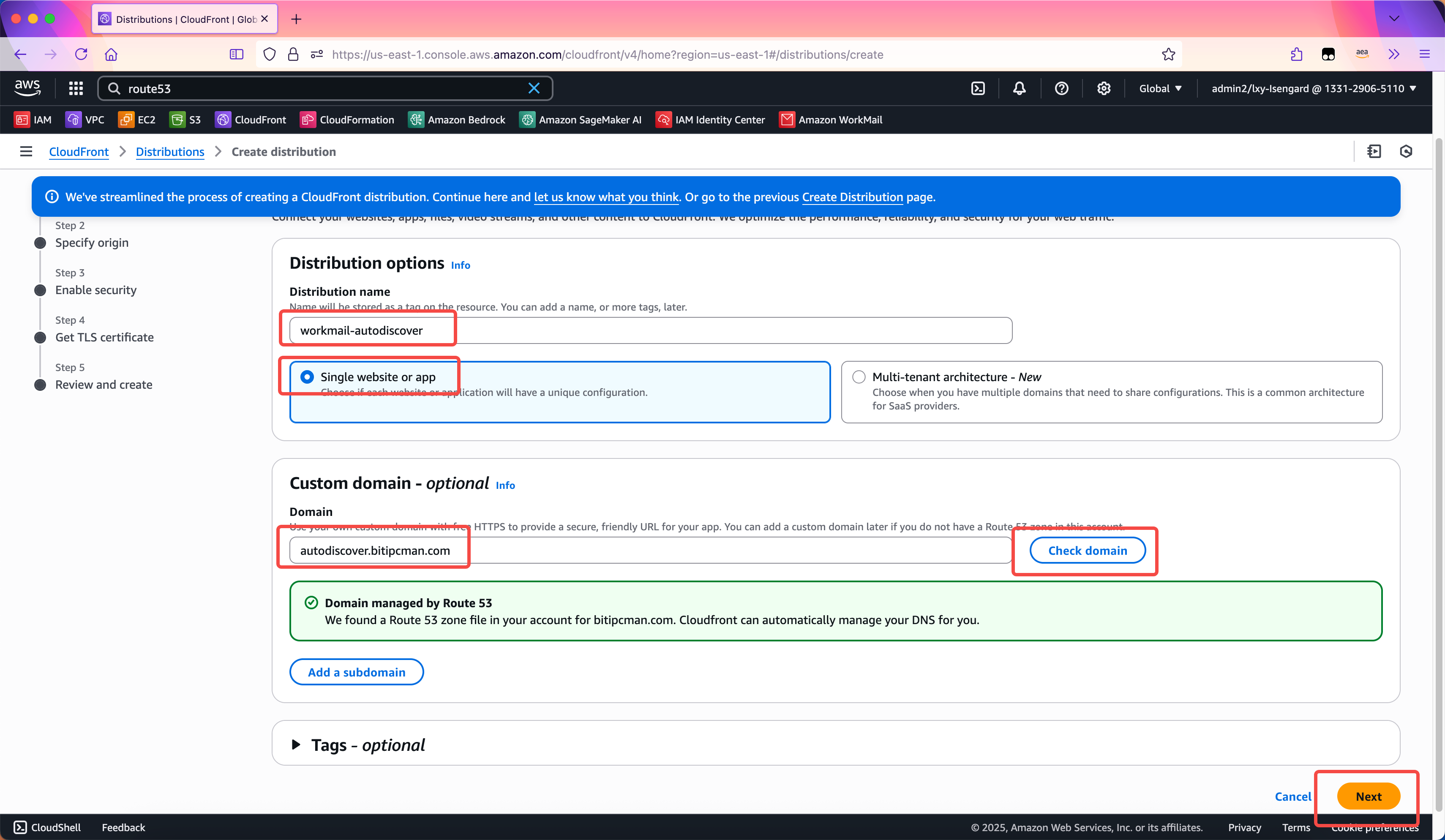Screen dimensions: 1445x840
Task: Open Feedback in the footer
Action: [123, 827]
